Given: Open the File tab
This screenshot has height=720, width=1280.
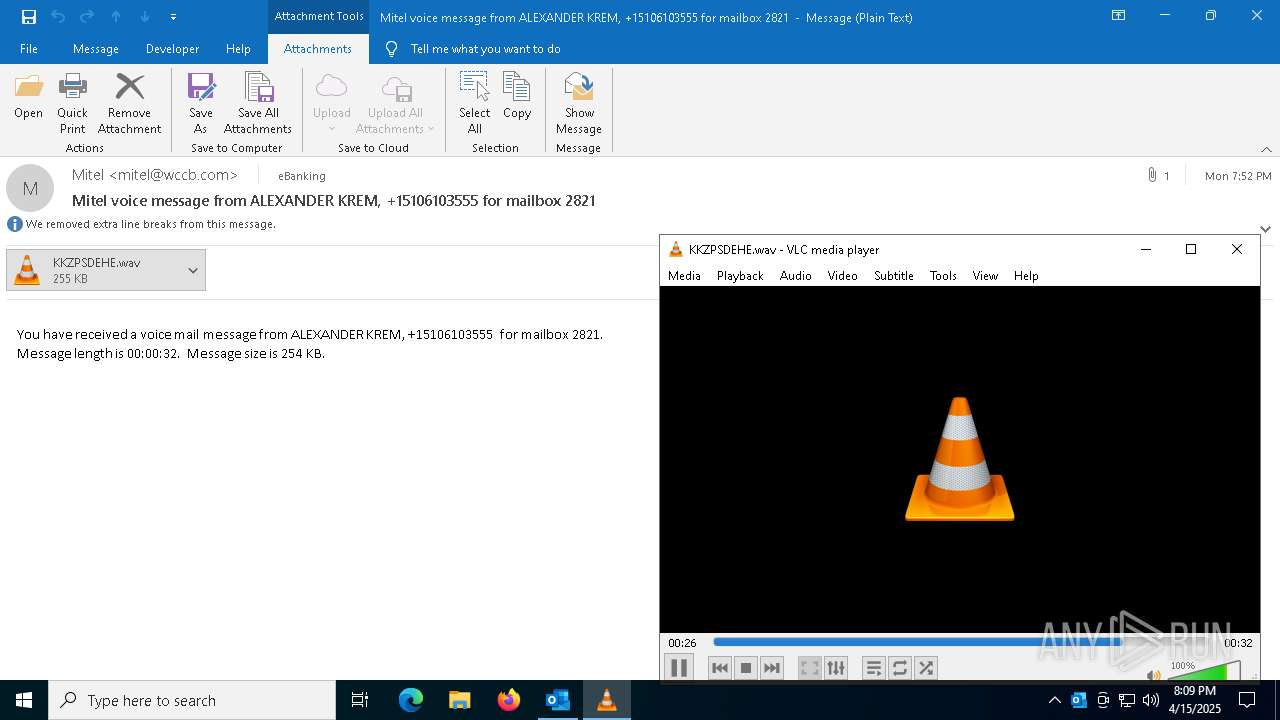Looking at the screenshot, I should 29,49.
